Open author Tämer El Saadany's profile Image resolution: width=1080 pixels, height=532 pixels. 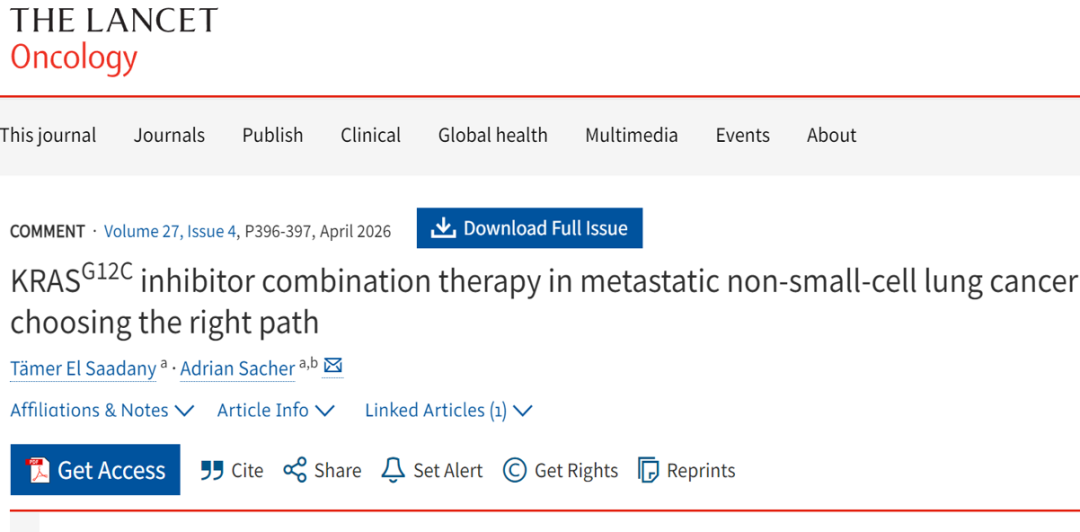tap(83, 368)
